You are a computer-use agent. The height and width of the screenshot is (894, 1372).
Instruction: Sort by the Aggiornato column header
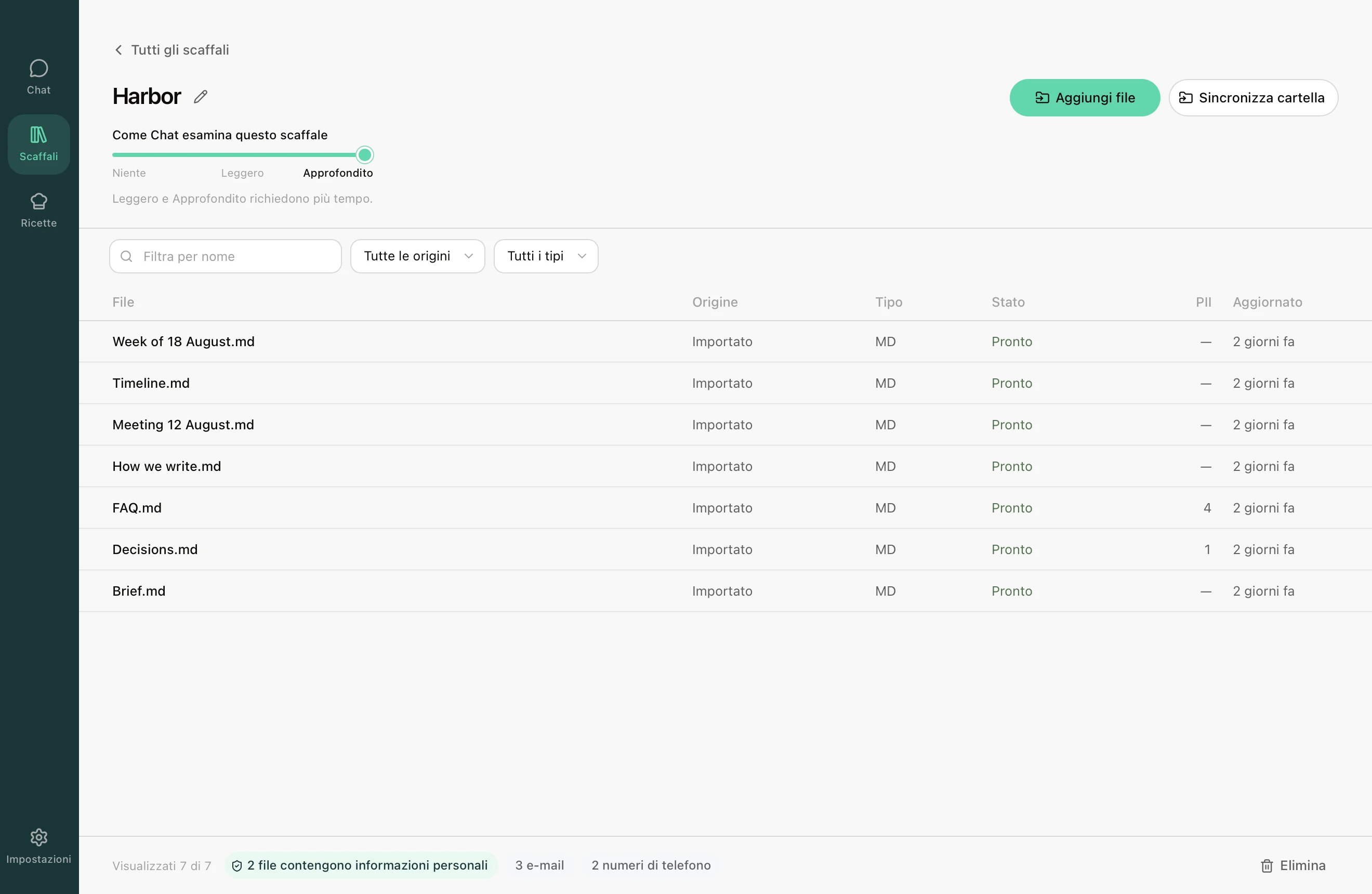1267,302
